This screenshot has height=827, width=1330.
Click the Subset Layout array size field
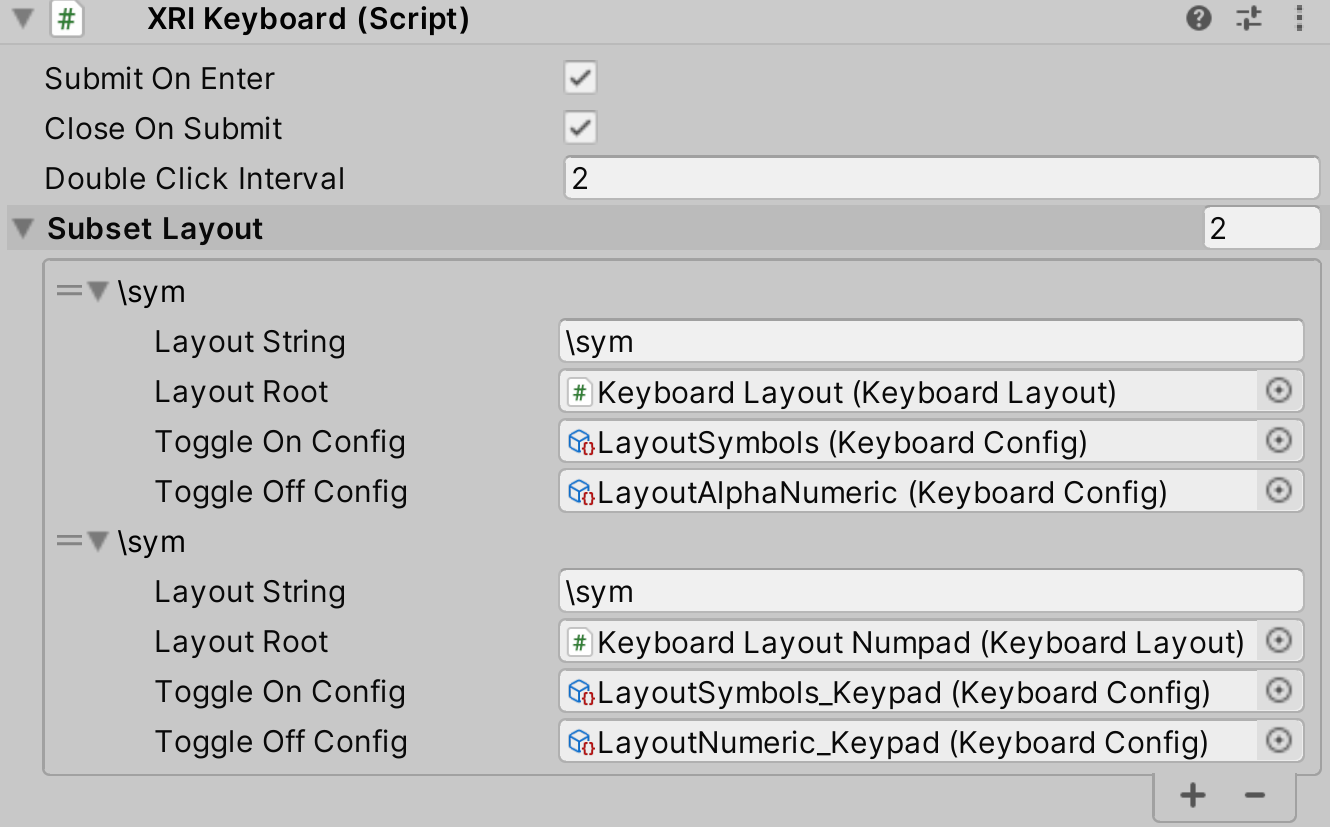point(1262,228)
